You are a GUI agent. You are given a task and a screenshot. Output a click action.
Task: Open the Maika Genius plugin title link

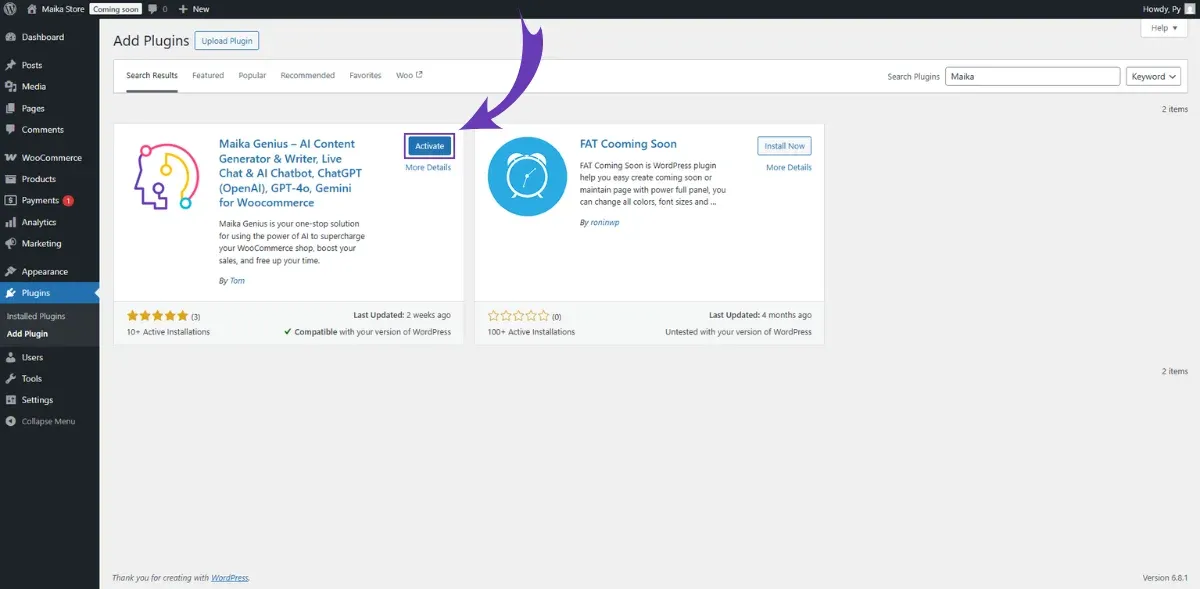click(289, 173)
